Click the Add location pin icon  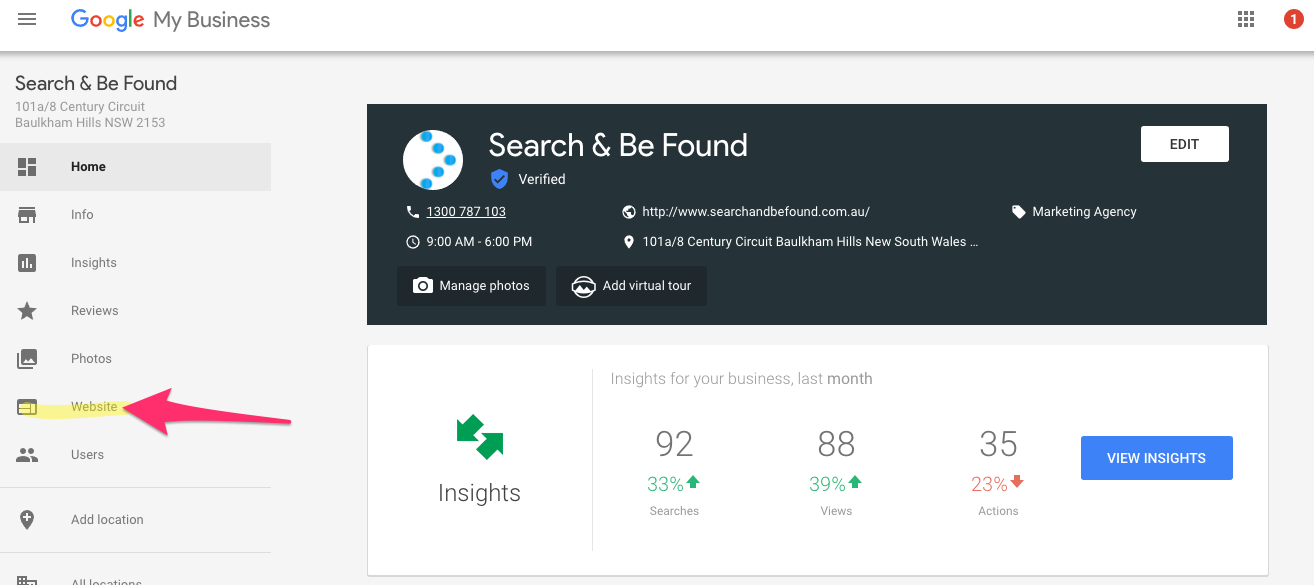(x=27, y=519)
